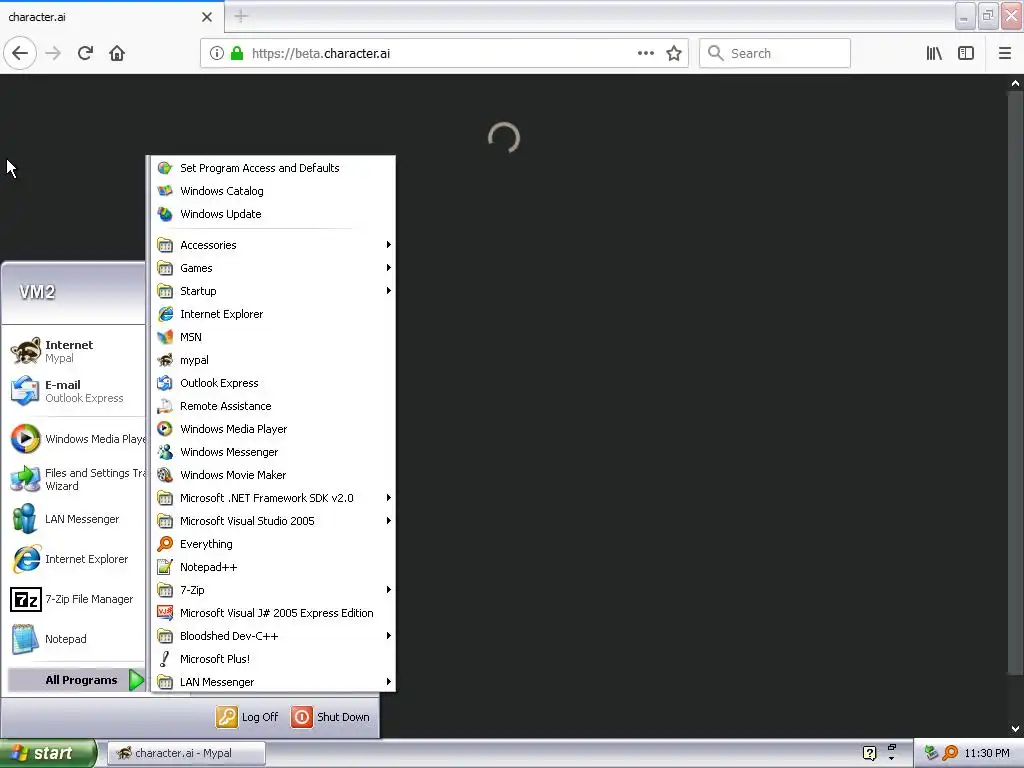Click the Shut Down button
Viewport: 1024px width, 768px height.
pos(331,717)
